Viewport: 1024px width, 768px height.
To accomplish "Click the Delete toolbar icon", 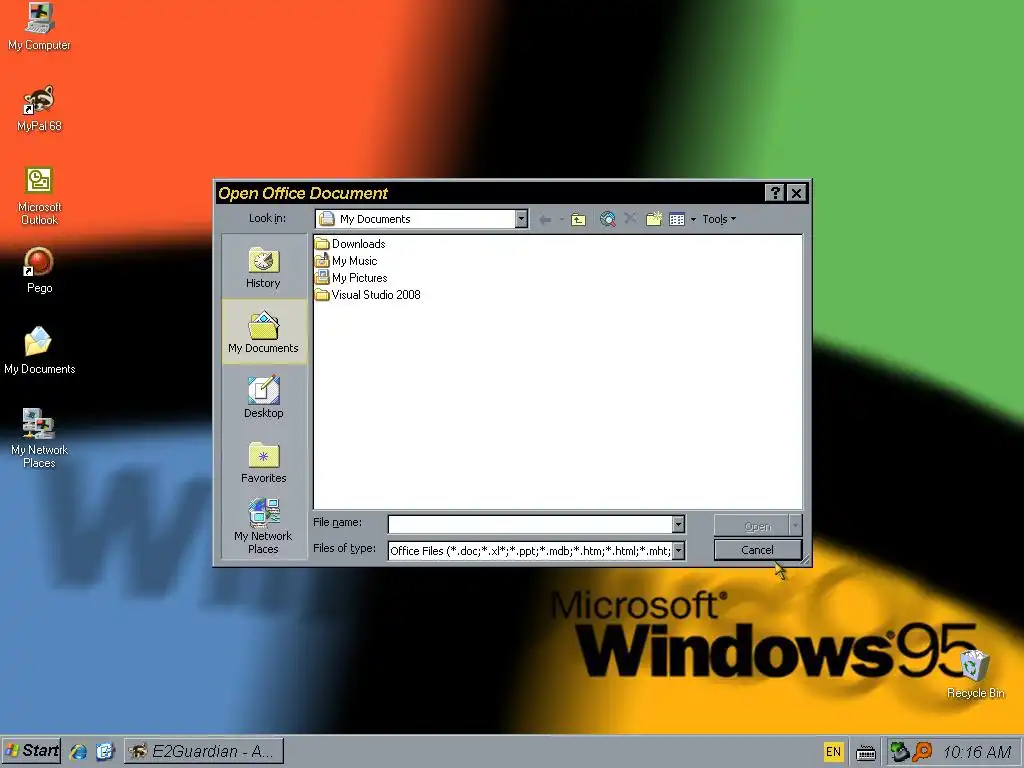I will 630,218.
